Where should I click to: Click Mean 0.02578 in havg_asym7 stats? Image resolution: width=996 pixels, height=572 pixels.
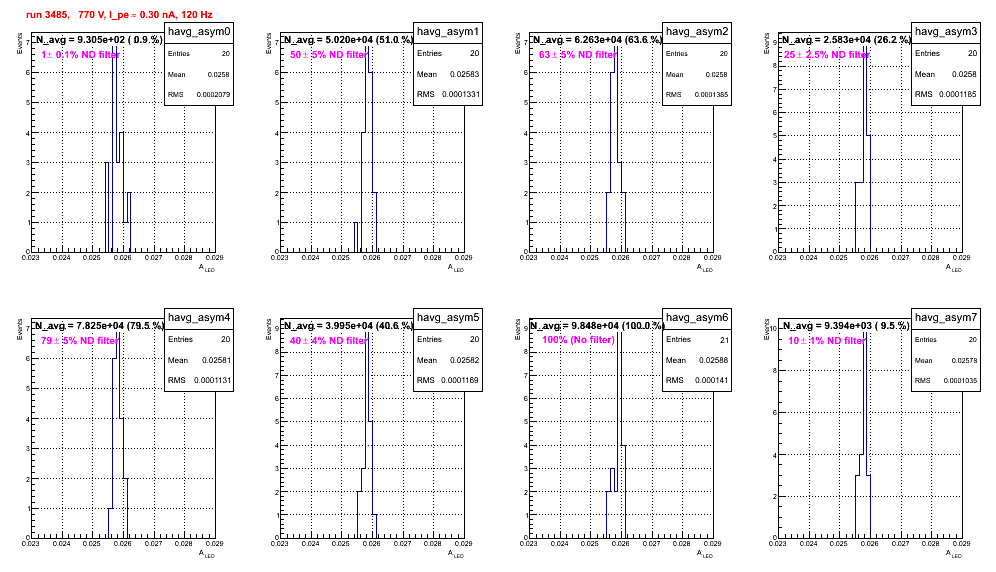click(946, 360)
